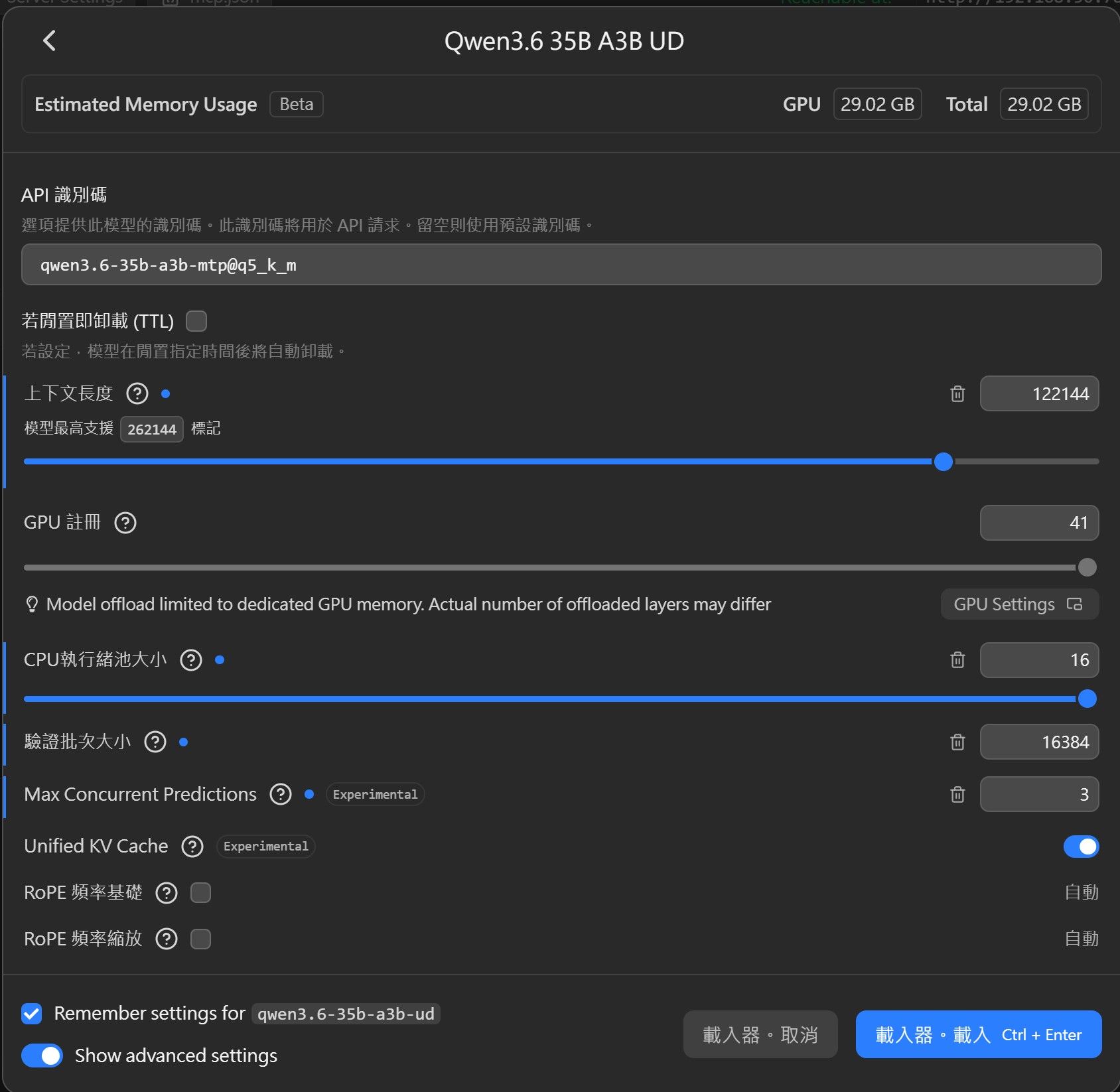Turn off Show advanced settings toggle
Image resolution: width=1120 pixels, height=1092 pixels.
[42, 1056]
